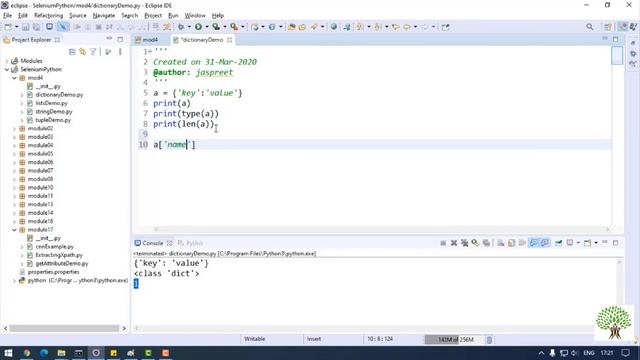Open the Window menu
640x360 pixels.
(x=195, y=16)
